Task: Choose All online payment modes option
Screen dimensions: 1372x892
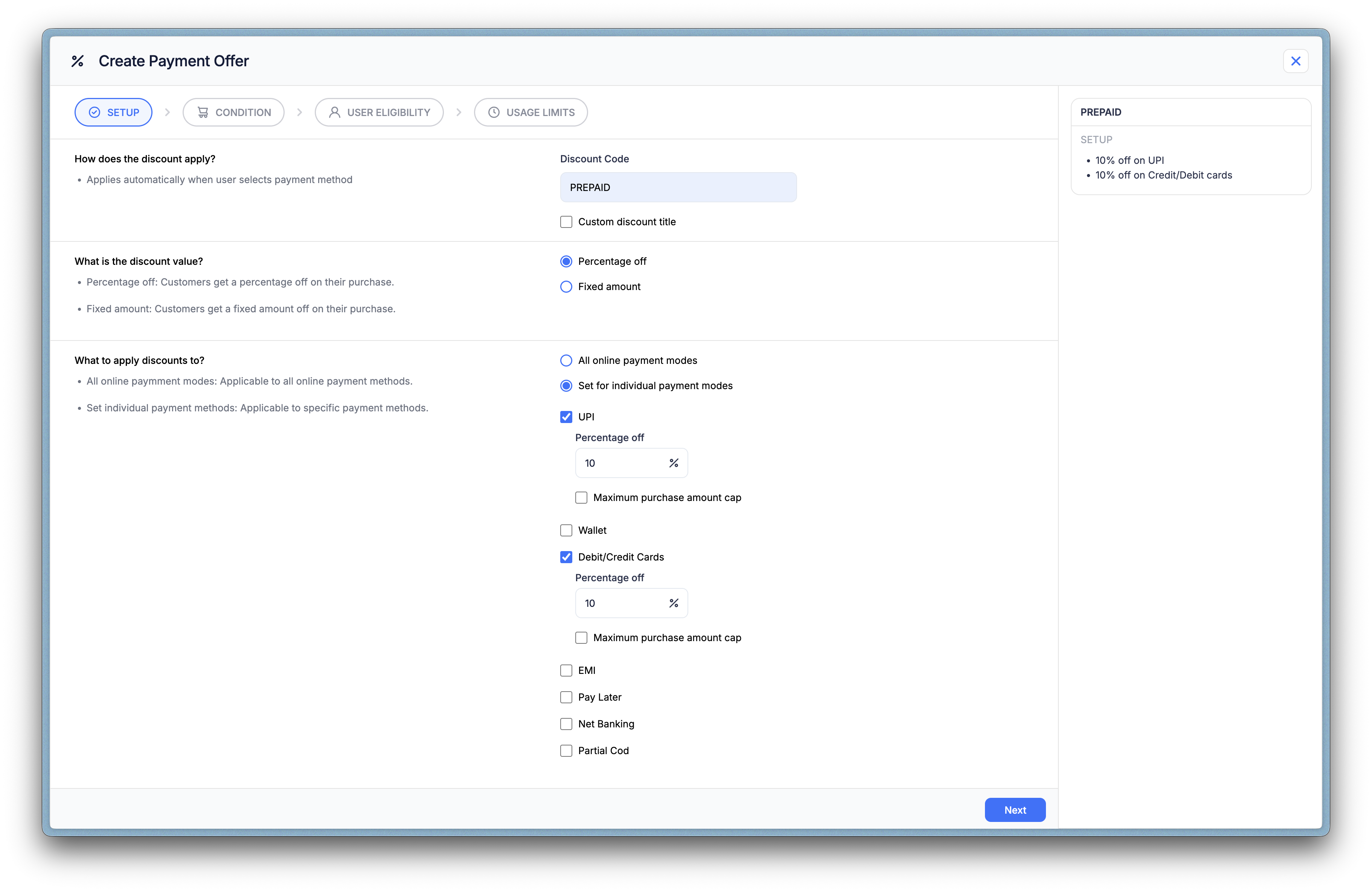Action: [566, 360]
